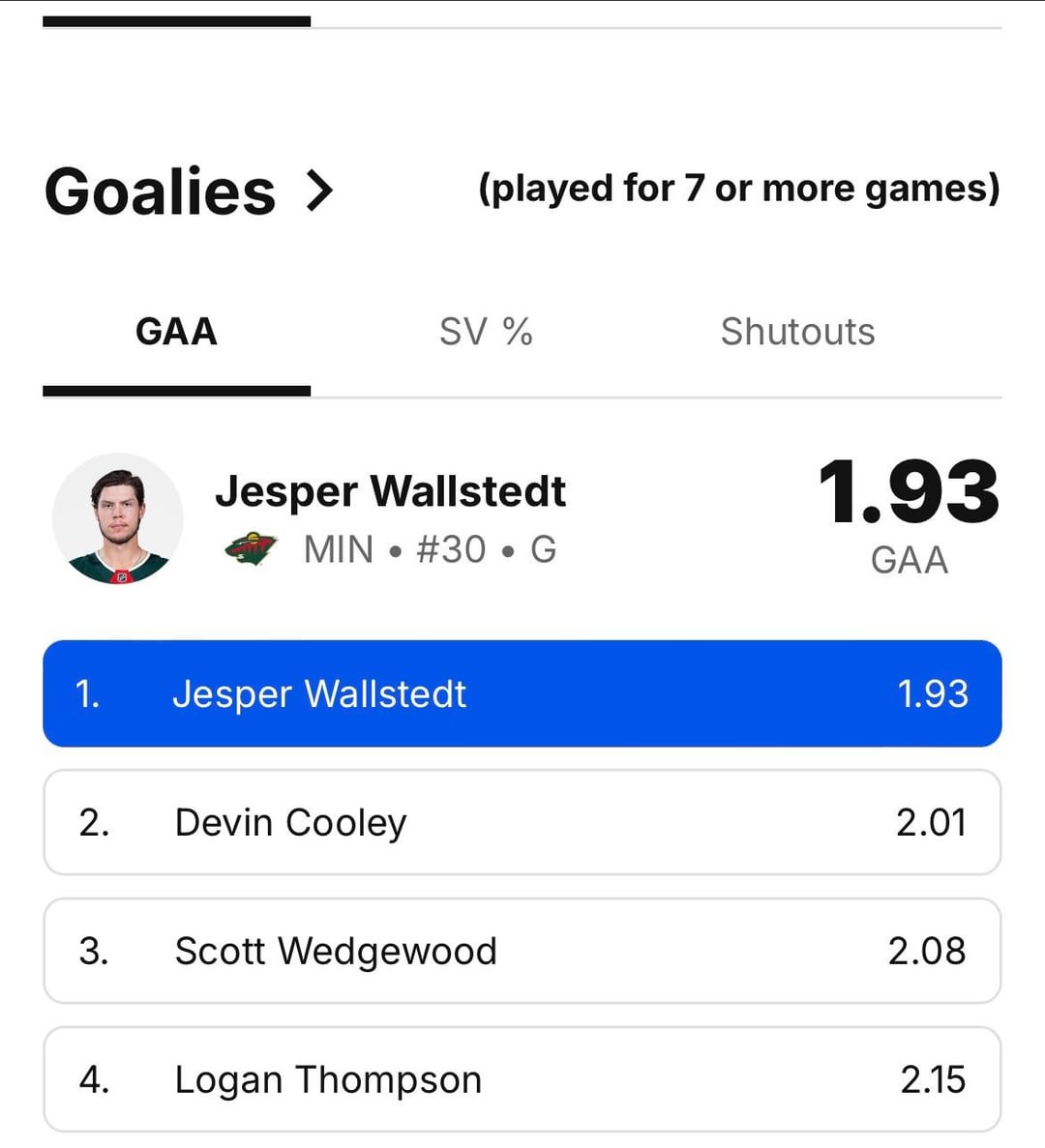The image size is (1045, 1148).
Task: Click Scott Wedgewood's 2.08 GAA value
Action: click(927, 952)
